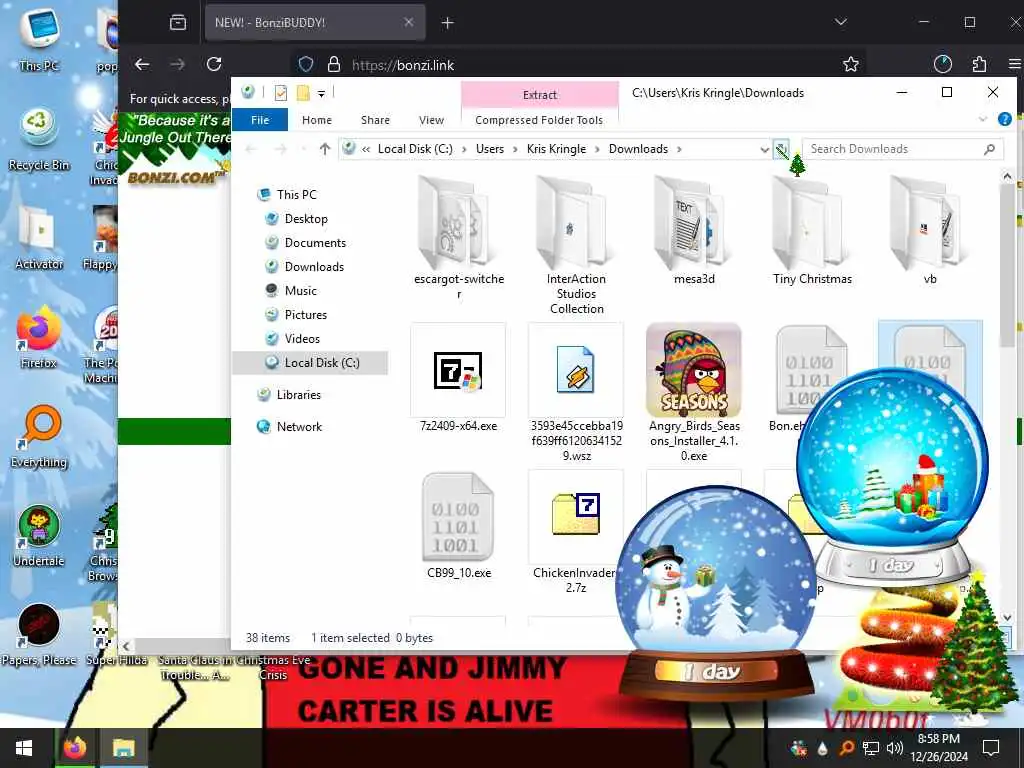Switch to the View ribbon tab

pos(432,120)
